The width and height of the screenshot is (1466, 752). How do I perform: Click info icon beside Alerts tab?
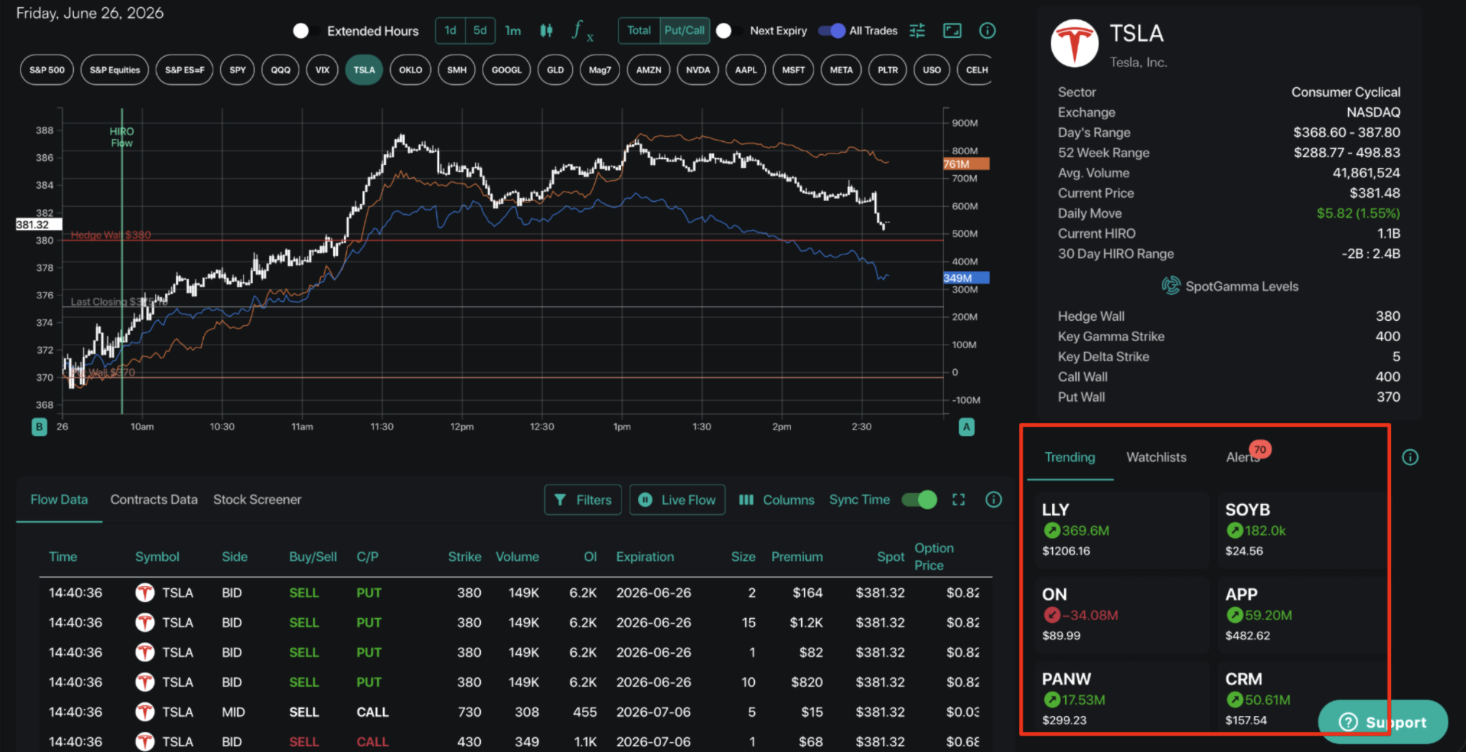[x=1410, y=457]
